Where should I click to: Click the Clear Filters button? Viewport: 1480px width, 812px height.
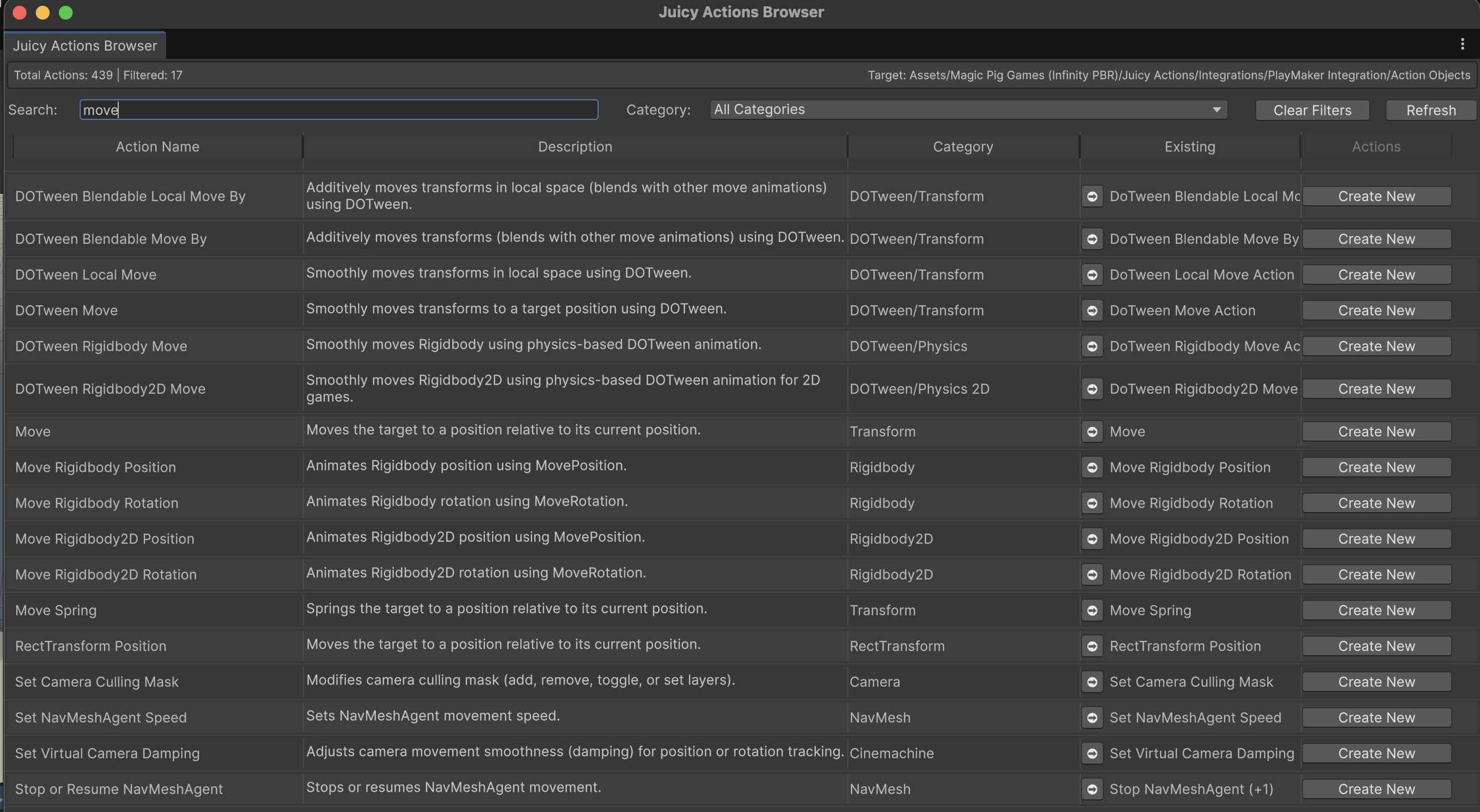1312,110
